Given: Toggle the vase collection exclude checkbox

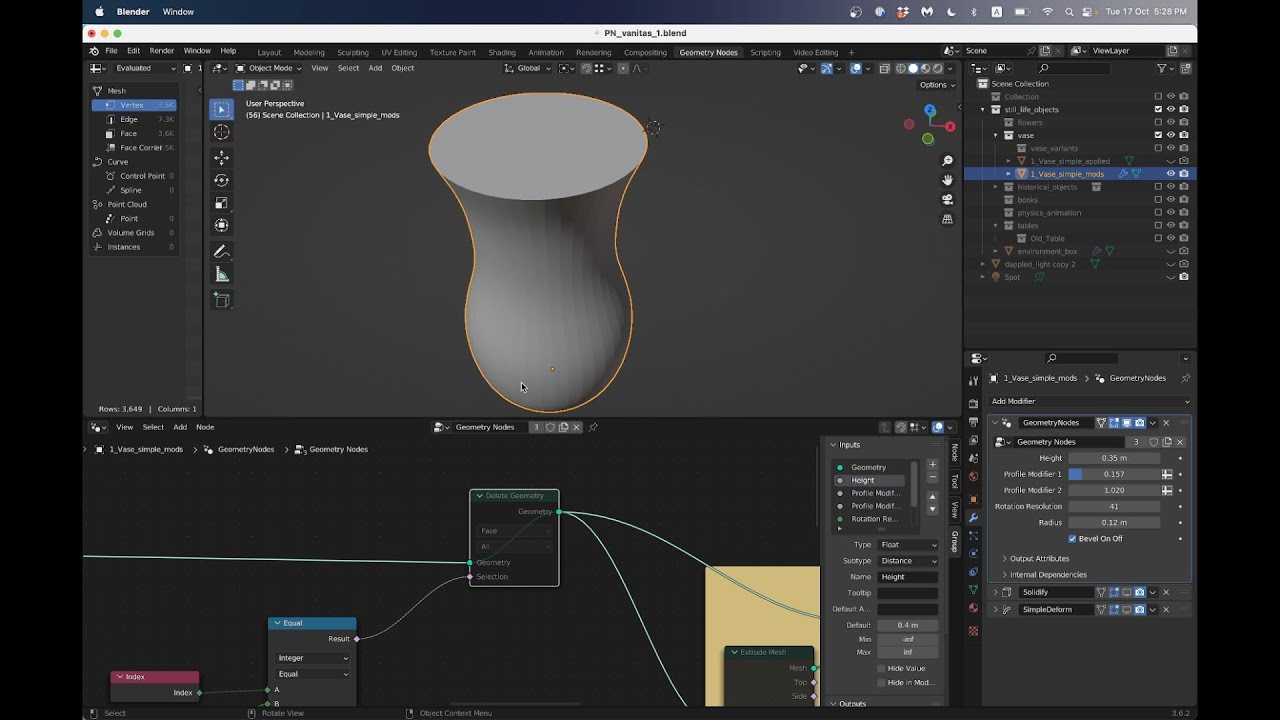Looking at the screenshot, I should pos(1158,135).
